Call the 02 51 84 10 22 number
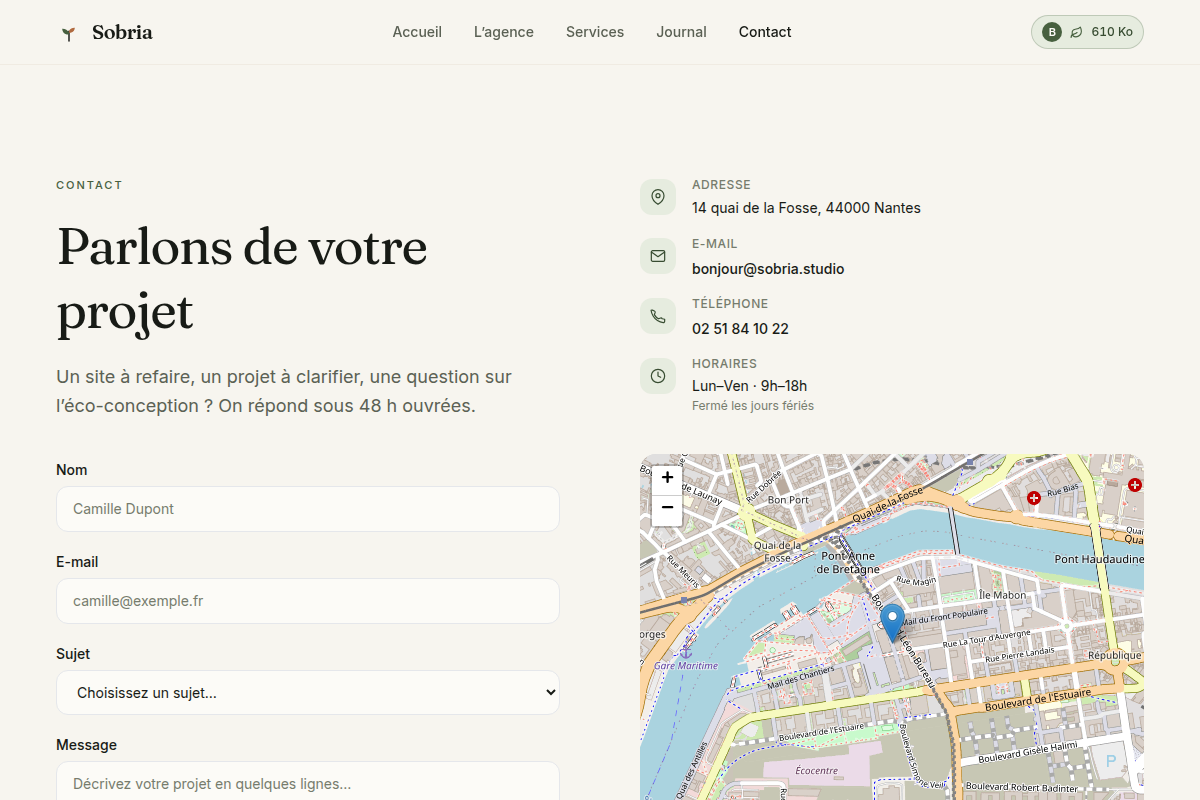The height and width of the screenshot is (800, 1200). (740, 329)
